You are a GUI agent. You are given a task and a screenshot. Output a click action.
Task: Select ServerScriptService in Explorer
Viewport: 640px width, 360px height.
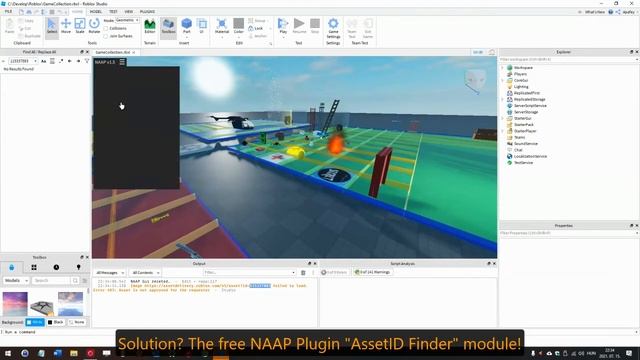click(x=530, y=106)
